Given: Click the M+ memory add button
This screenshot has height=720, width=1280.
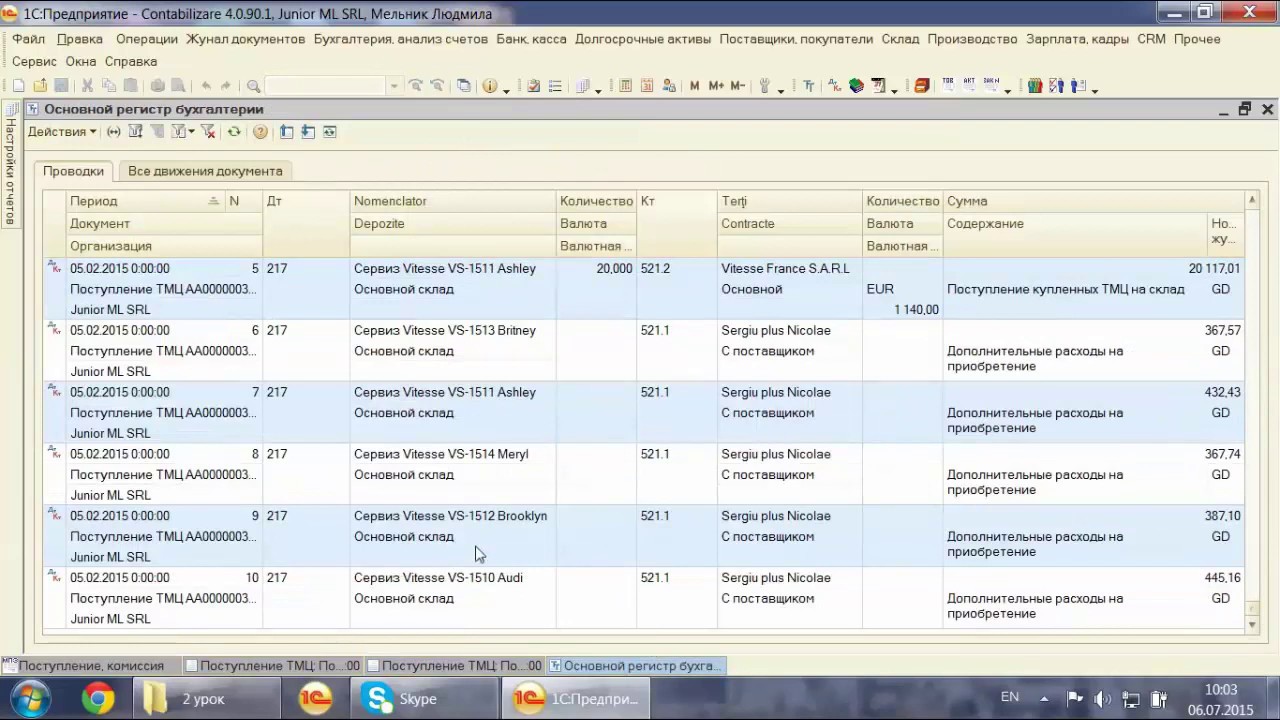Looking at the screenshot, I should (716, 86).
